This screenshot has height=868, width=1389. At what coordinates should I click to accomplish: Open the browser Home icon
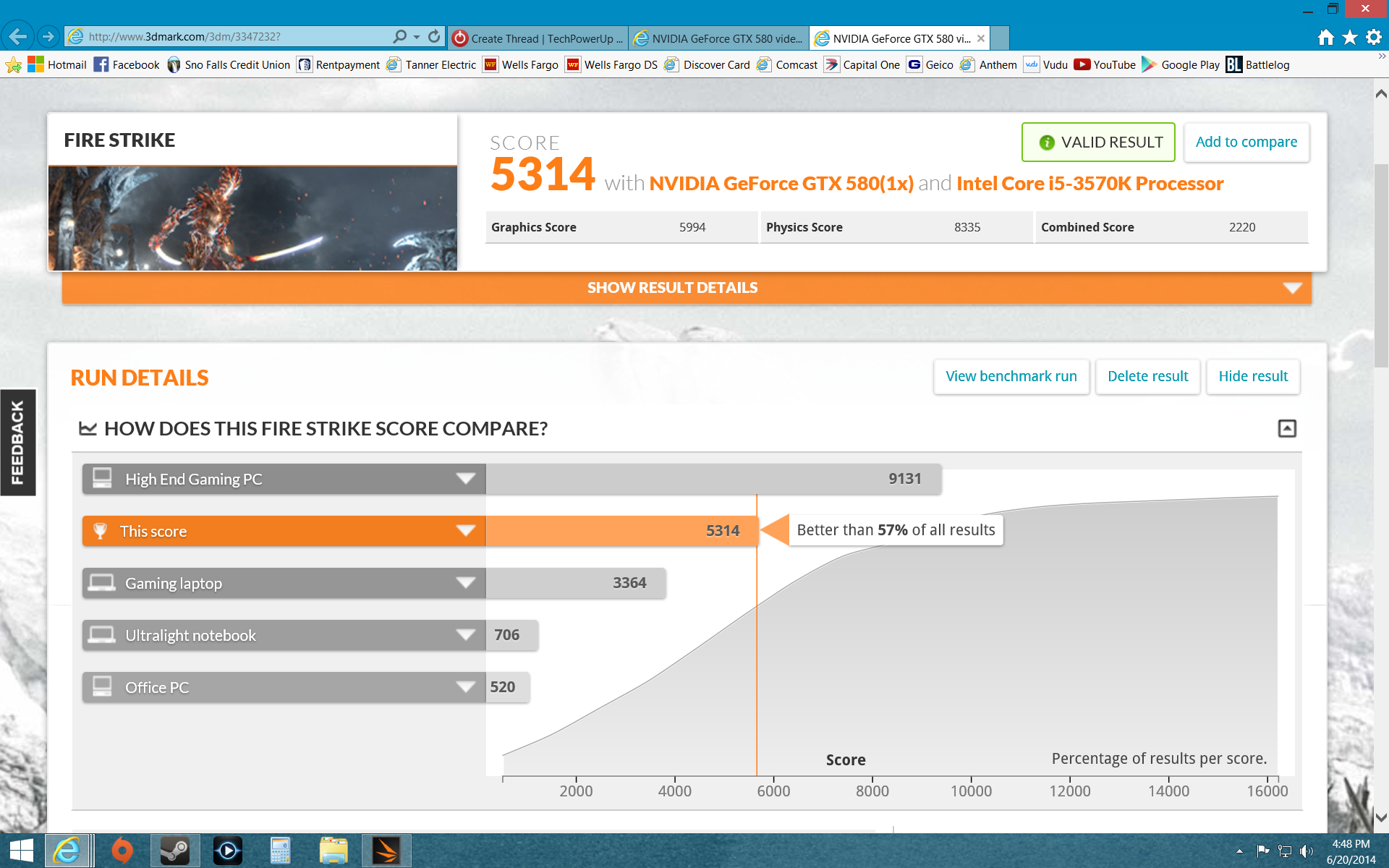[1325, 38]
